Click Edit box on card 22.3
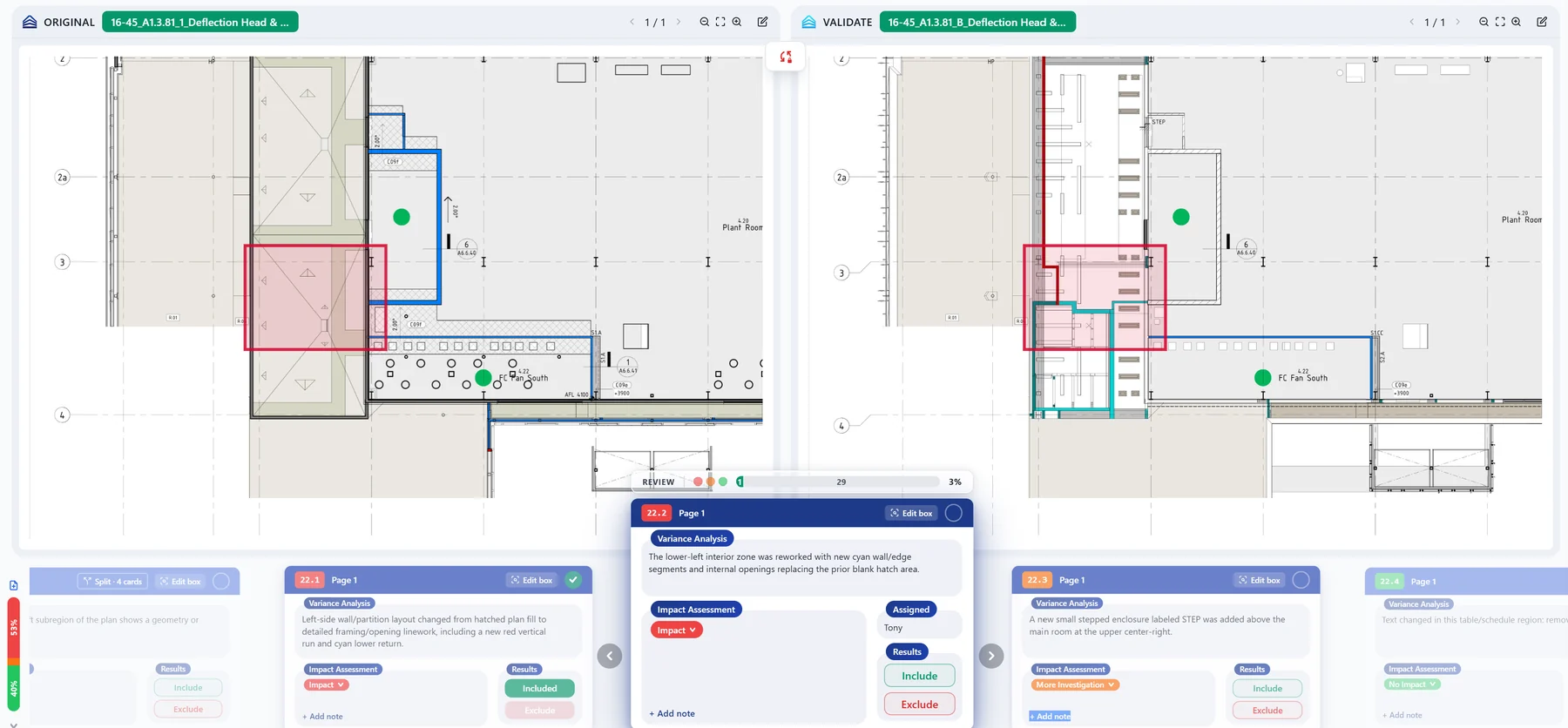The height and width of the screenshot is (728, 1568). (x=1260, y=580)
